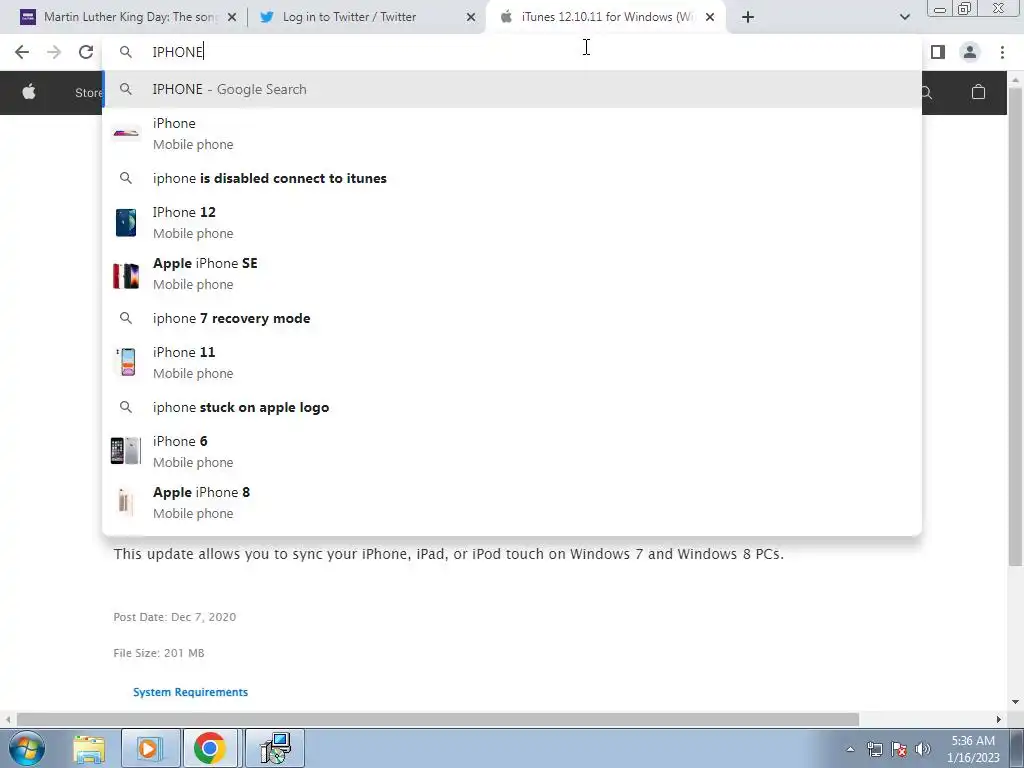Open the Apple shopping bag icon
Viewport: 1024px width, 768px height.
click(978, 92)
